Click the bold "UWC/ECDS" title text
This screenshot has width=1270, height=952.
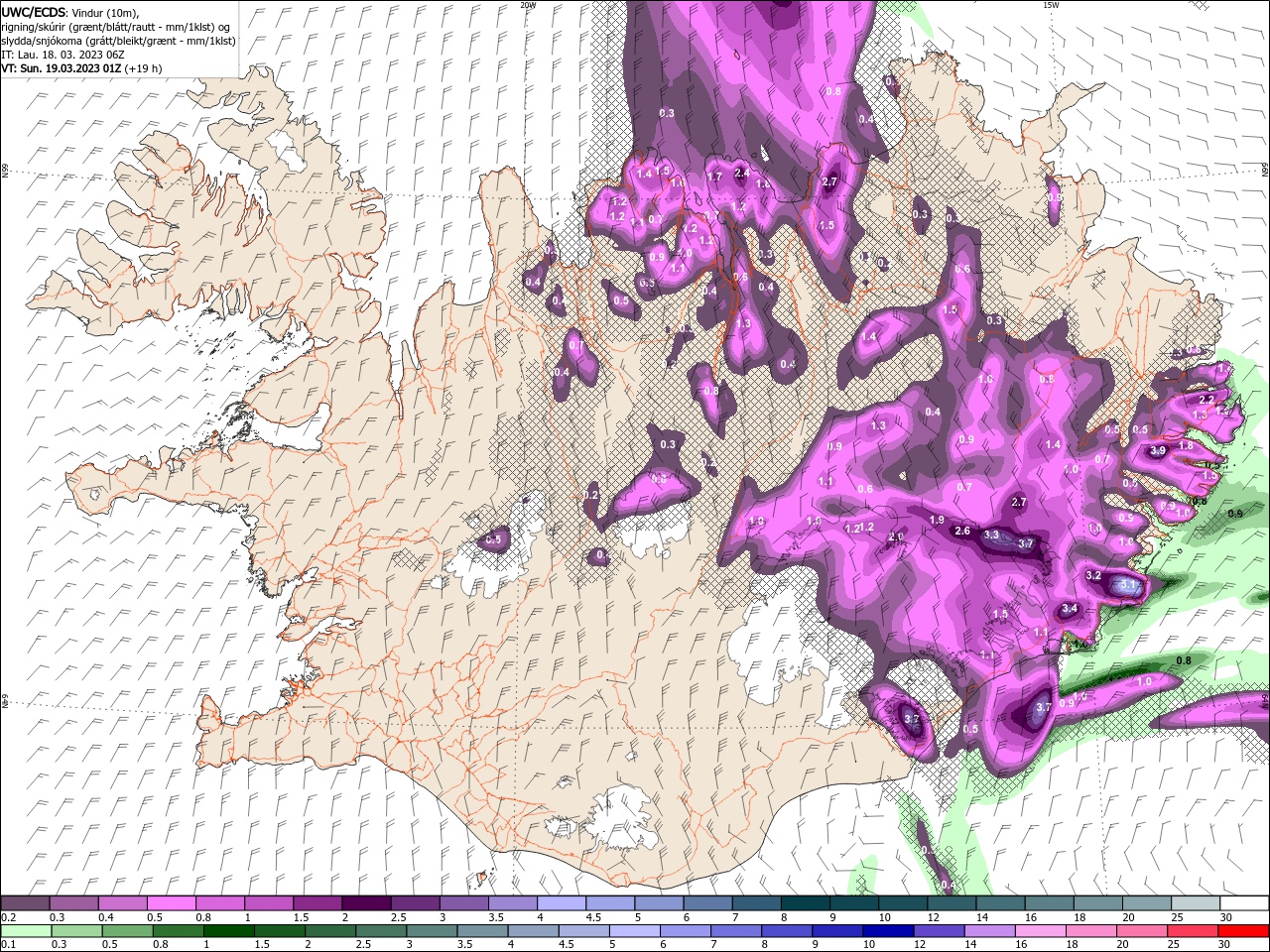[x=33, y=11]
